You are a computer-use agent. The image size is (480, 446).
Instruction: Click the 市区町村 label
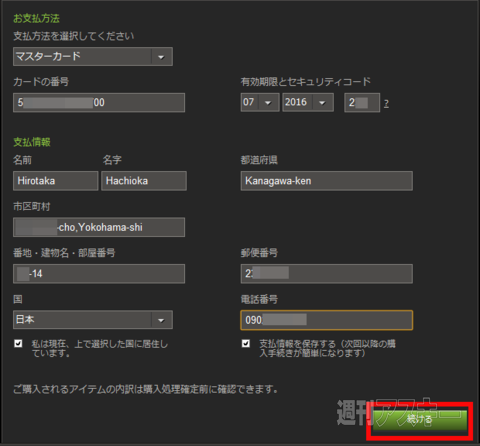(32, 207)
